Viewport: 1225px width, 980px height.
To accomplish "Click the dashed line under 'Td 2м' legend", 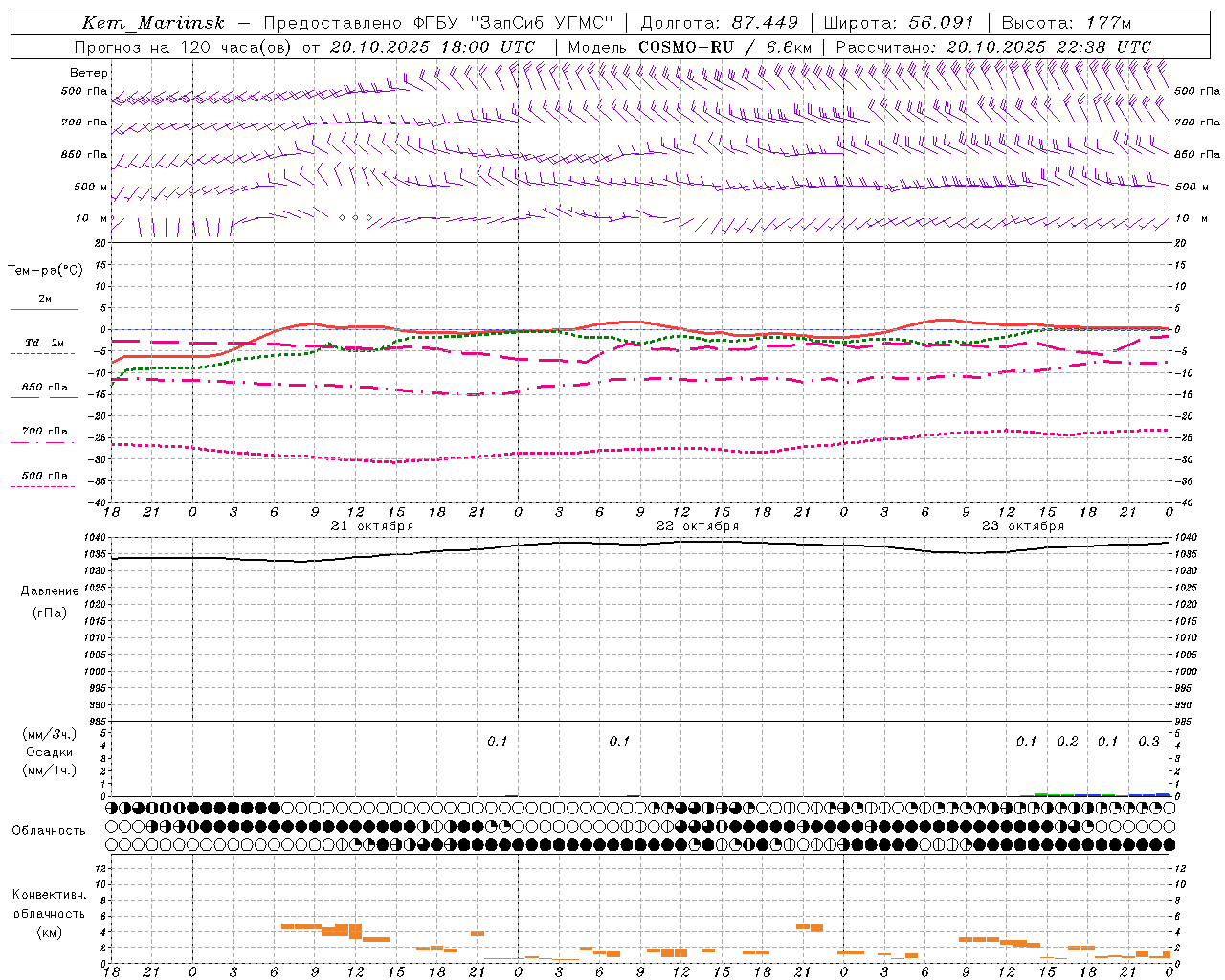I will pos(42,353).
